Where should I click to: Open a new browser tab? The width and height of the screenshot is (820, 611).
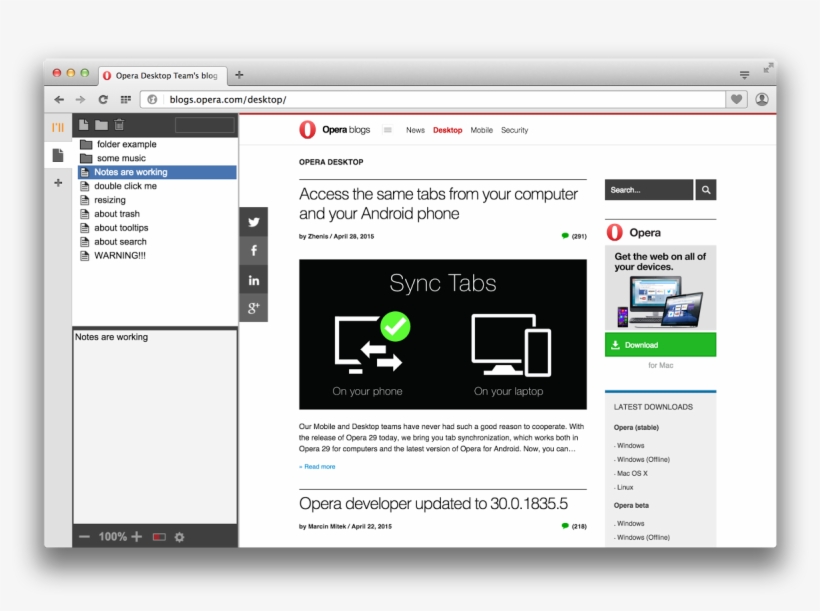(239, 75)
